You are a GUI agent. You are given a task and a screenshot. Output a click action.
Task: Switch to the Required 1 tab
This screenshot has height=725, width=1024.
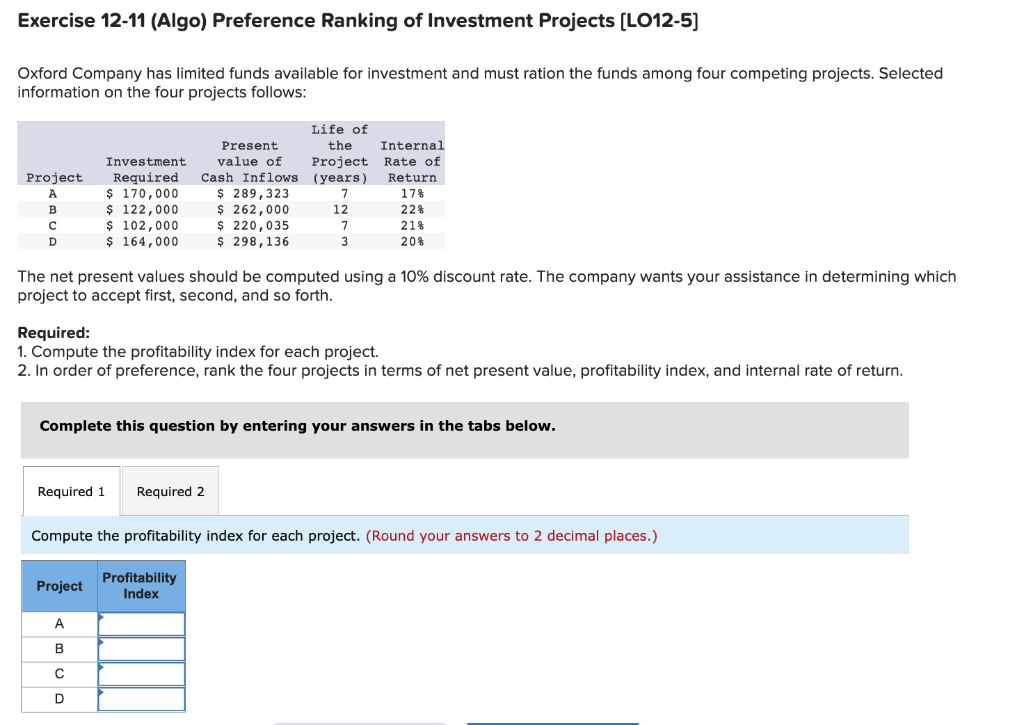click(x=70, y=491)
